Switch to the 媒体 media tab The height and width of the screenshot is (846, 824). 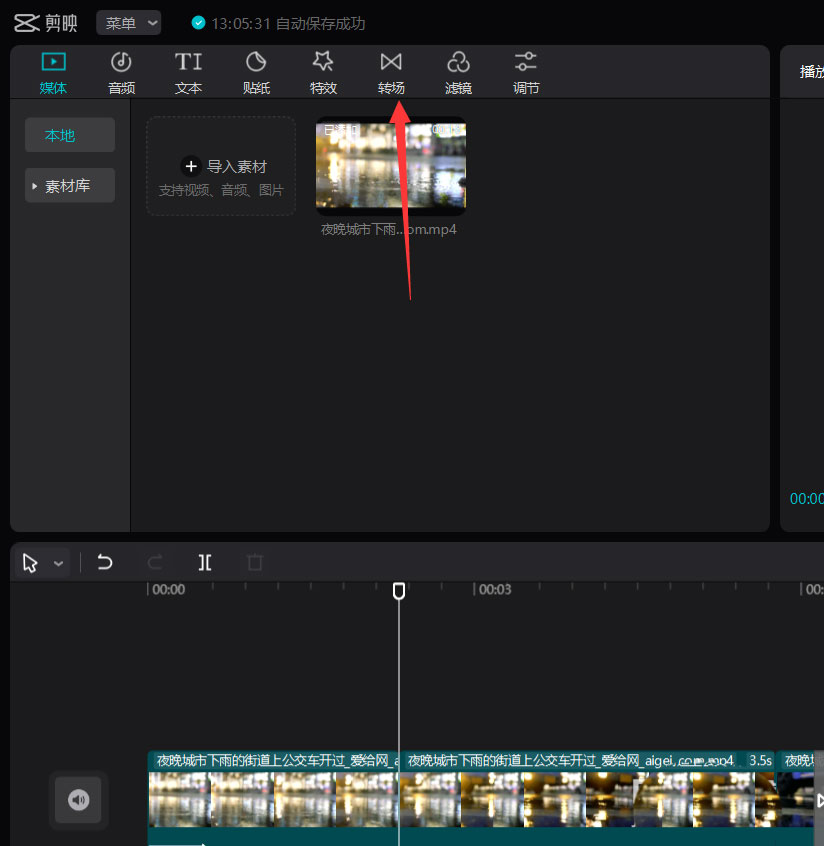pyautogui.click(x=53, y=74)
